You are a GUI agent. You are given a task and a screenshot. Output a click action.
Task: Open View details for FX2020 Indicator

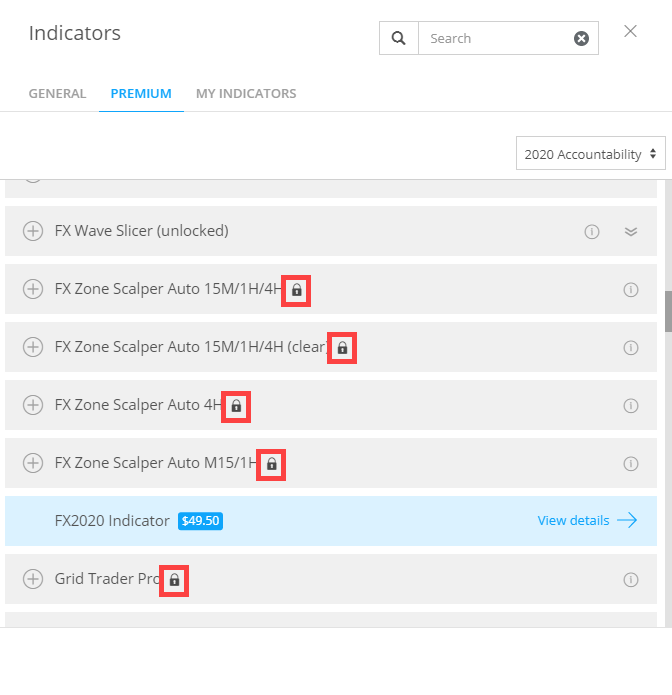[573, 520]
